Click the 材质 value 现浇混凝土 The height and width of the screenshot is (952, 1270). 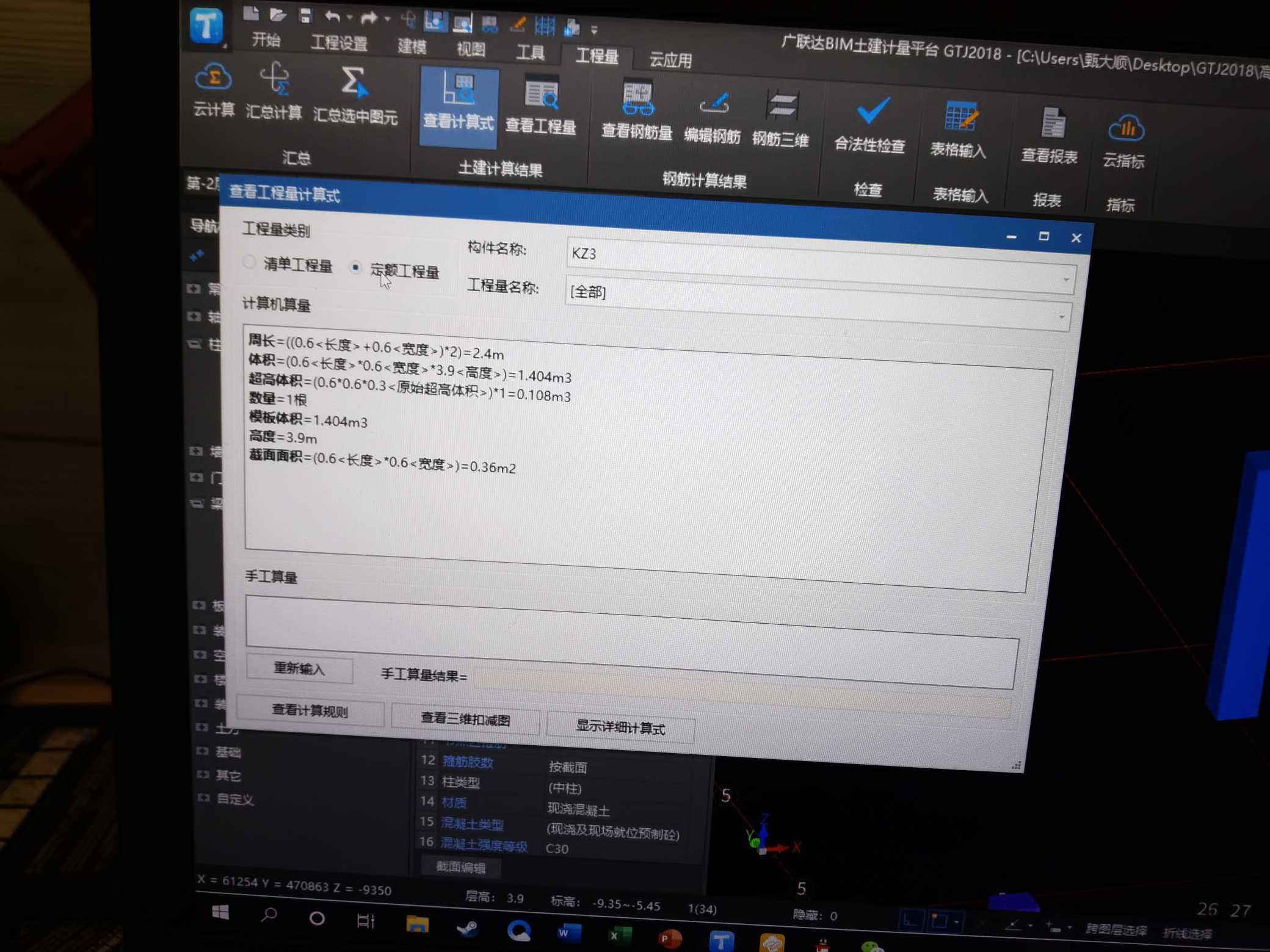tap(578, 809)
